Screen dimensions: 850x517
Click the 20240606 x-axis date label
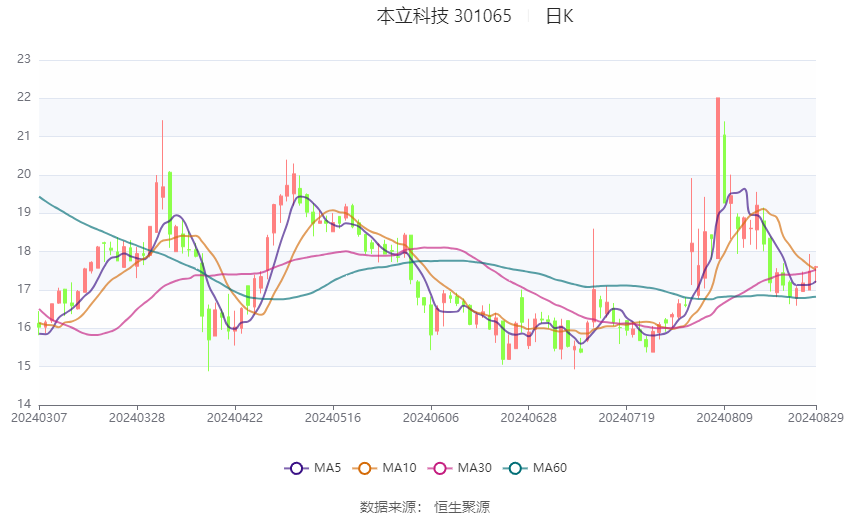(431, 418)
